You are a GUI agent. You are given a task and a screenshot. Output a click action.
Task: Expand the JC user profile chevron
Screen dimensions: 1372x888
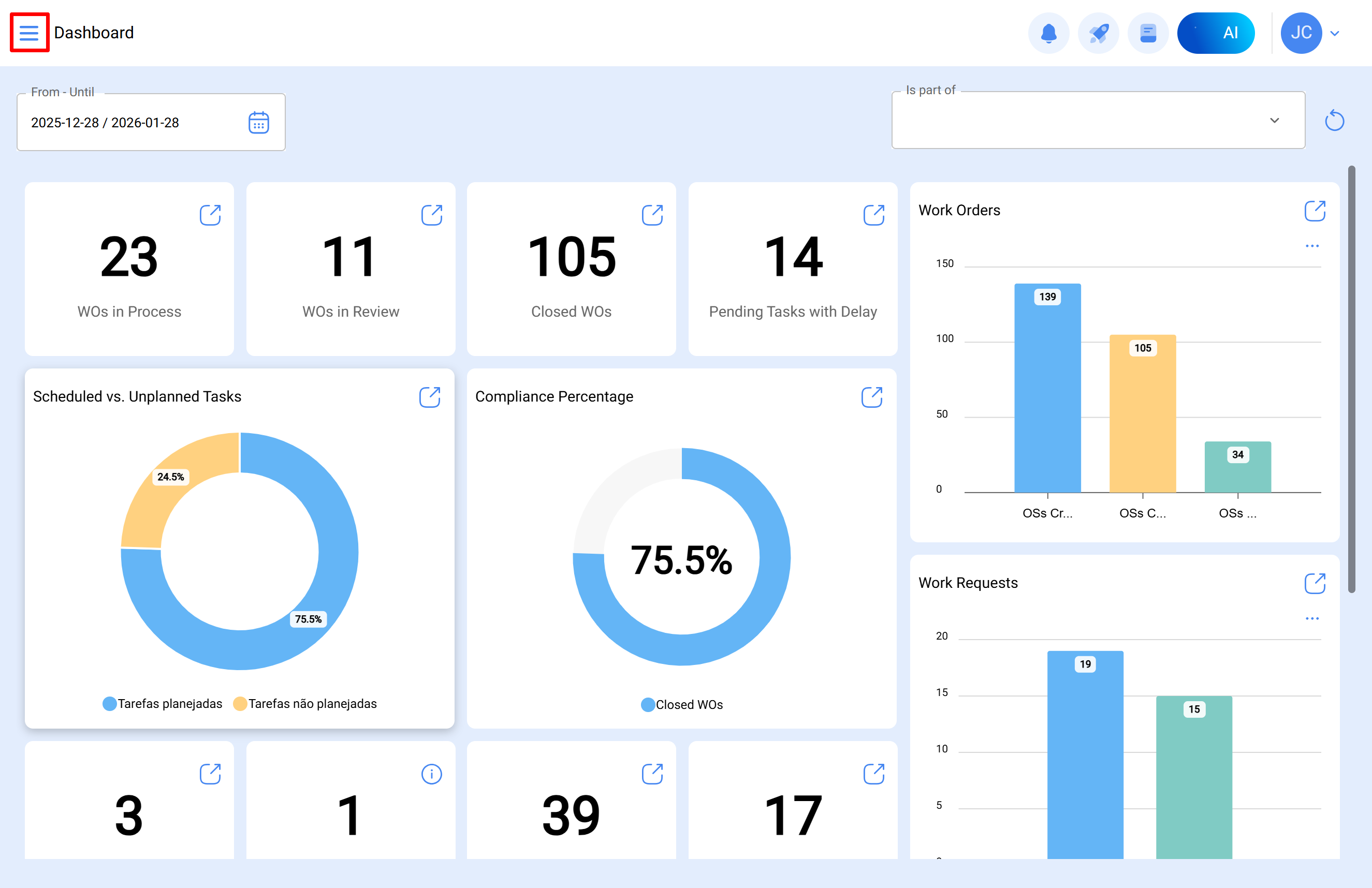click(x=1335, y=34)
